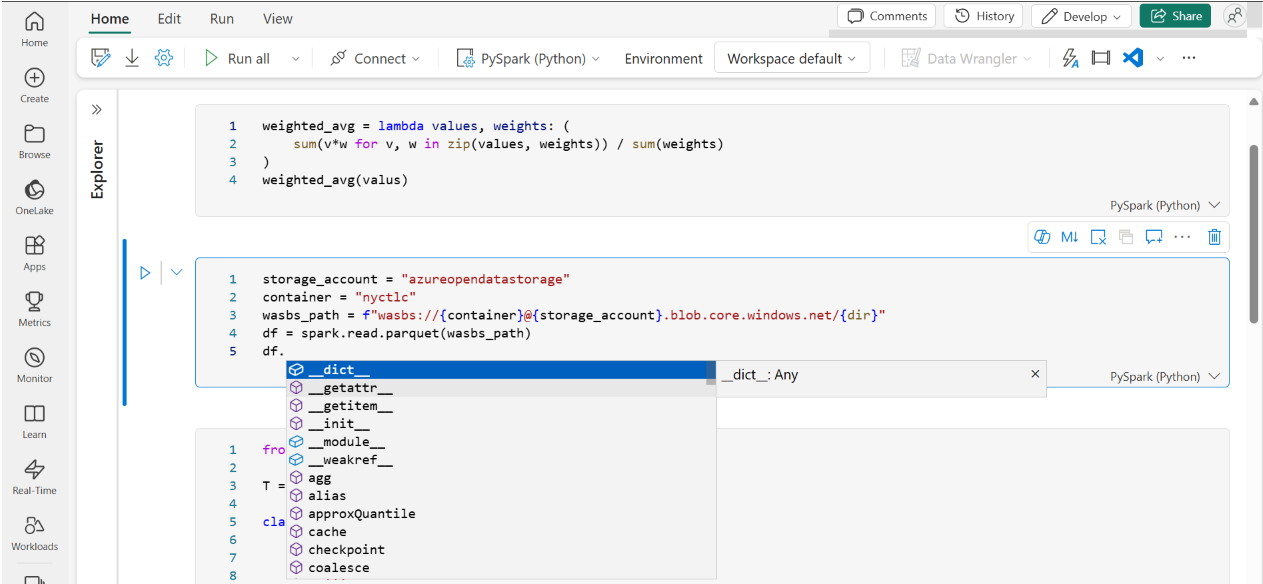Open the History button

(984, 16)
